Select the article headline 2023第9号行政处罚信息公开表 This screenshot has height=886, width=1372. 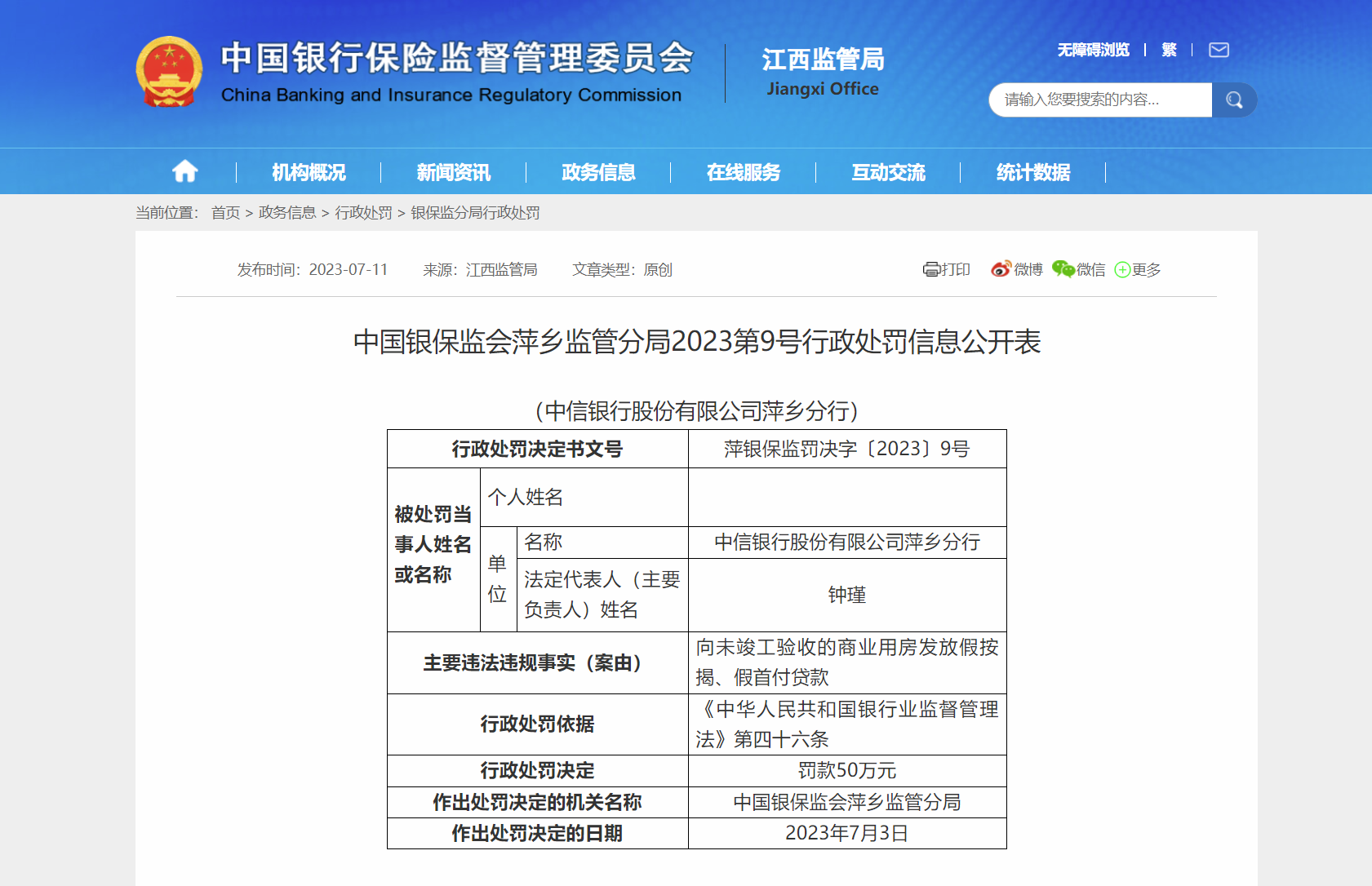(x=697, y=342)
